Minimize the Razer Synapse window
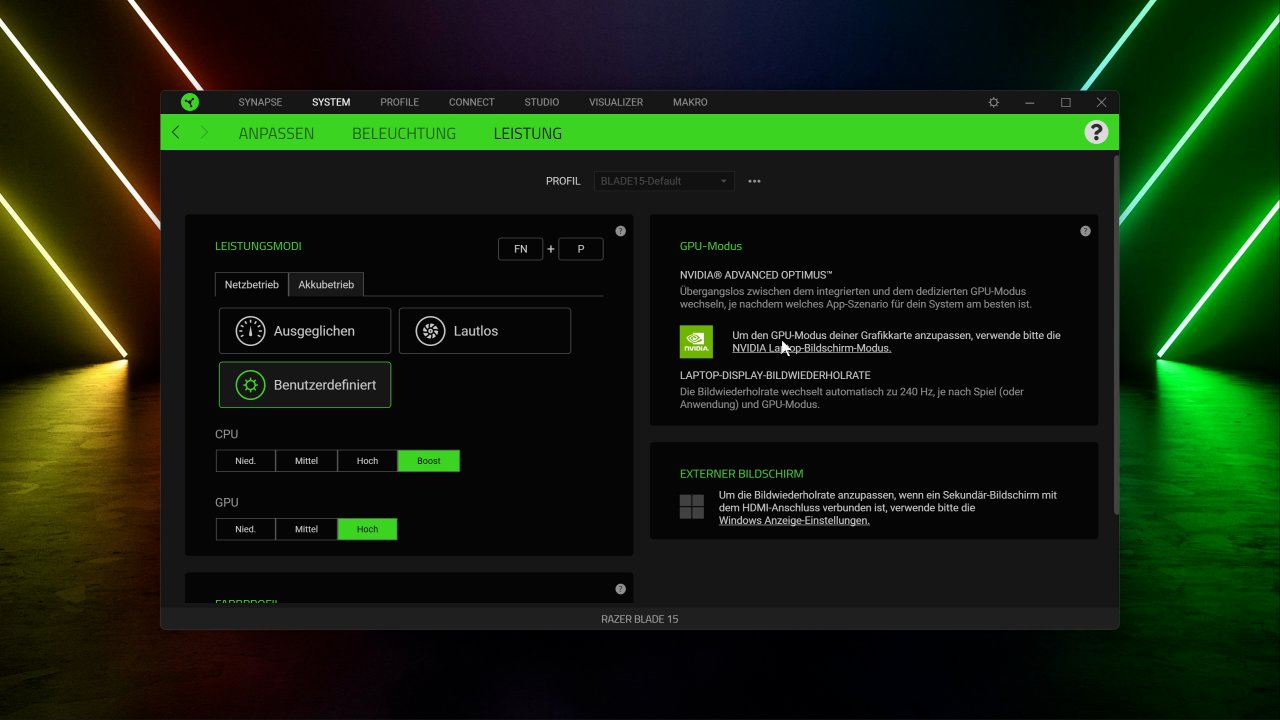1280x720 pixels. 1029,102
